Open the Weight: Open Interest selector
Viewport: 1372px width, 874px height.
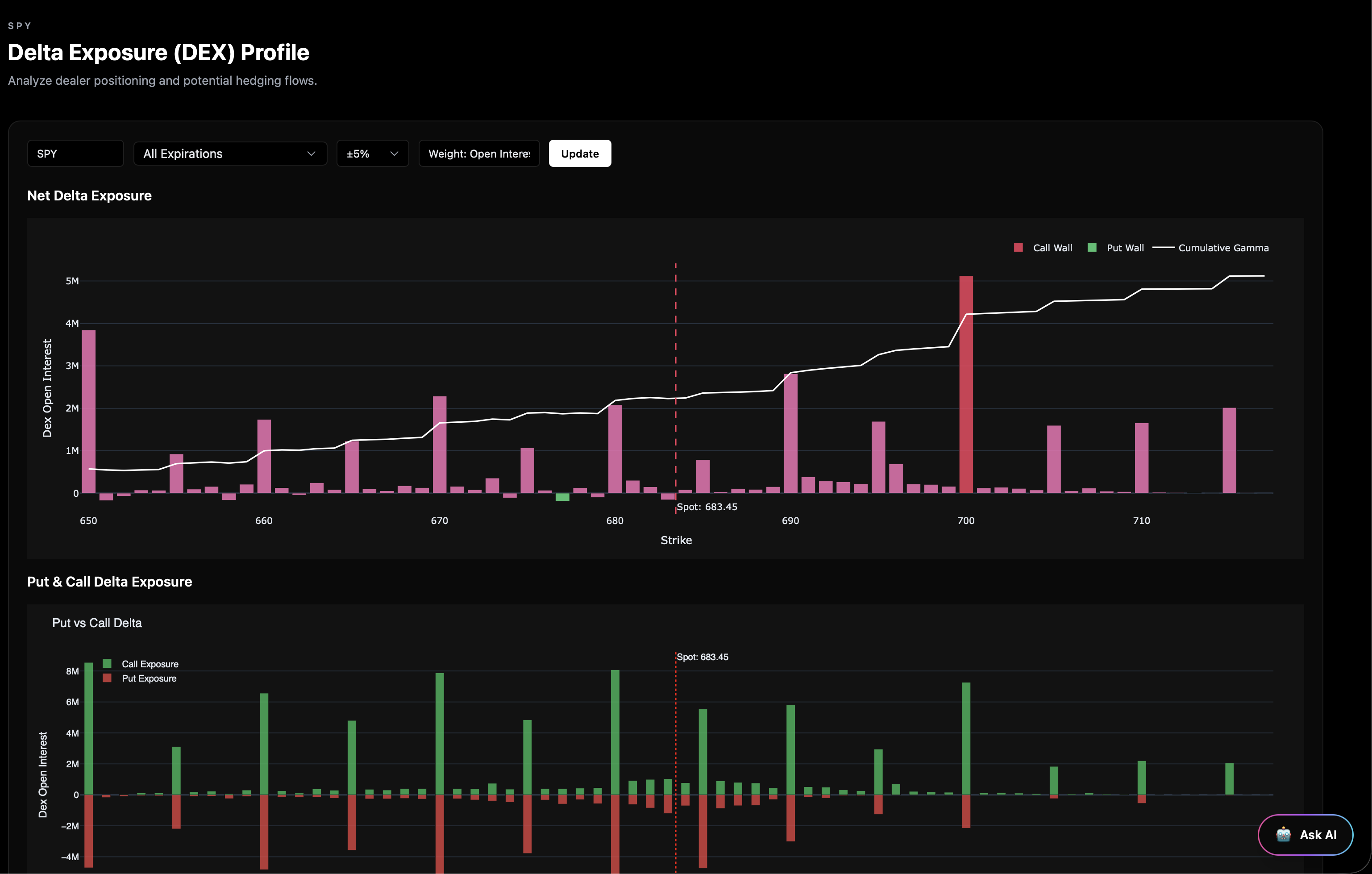click(478, 154)
